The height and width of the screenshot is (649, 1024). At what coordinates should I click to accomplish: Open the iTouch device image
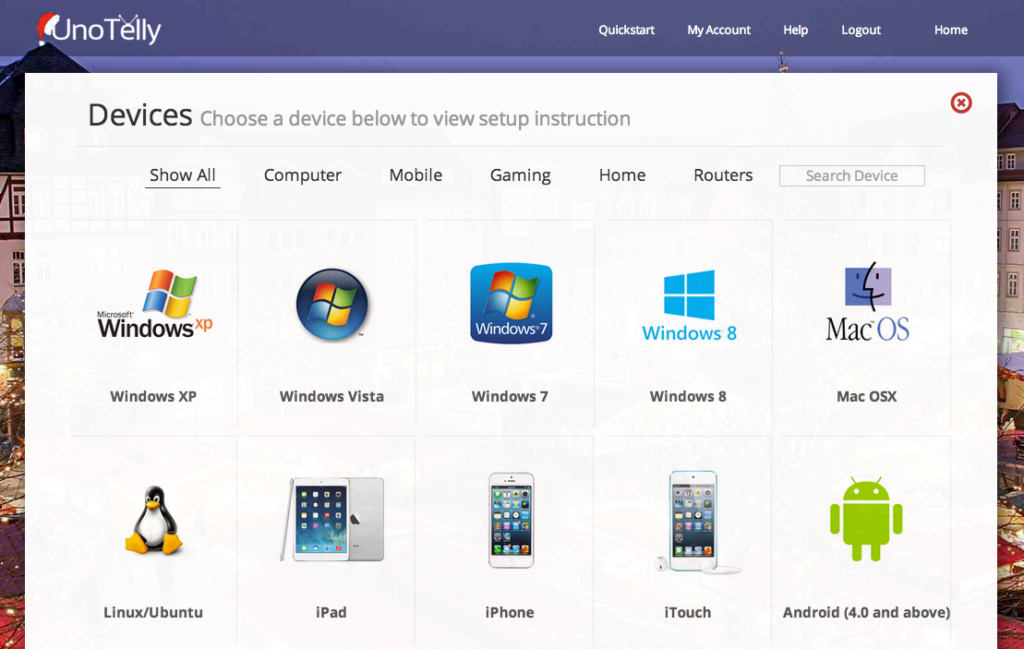pos(696,522)
